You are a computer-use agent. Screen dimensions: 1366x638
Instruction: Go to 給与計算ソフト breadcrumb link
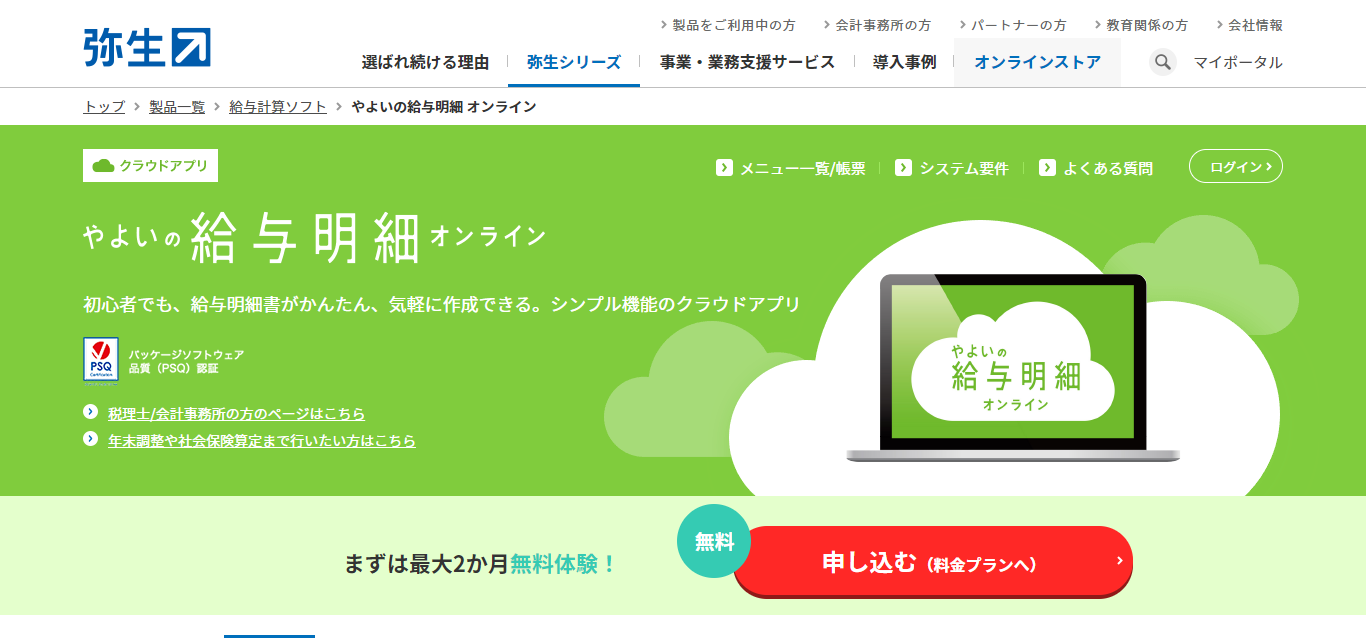(x=278, y=106)
